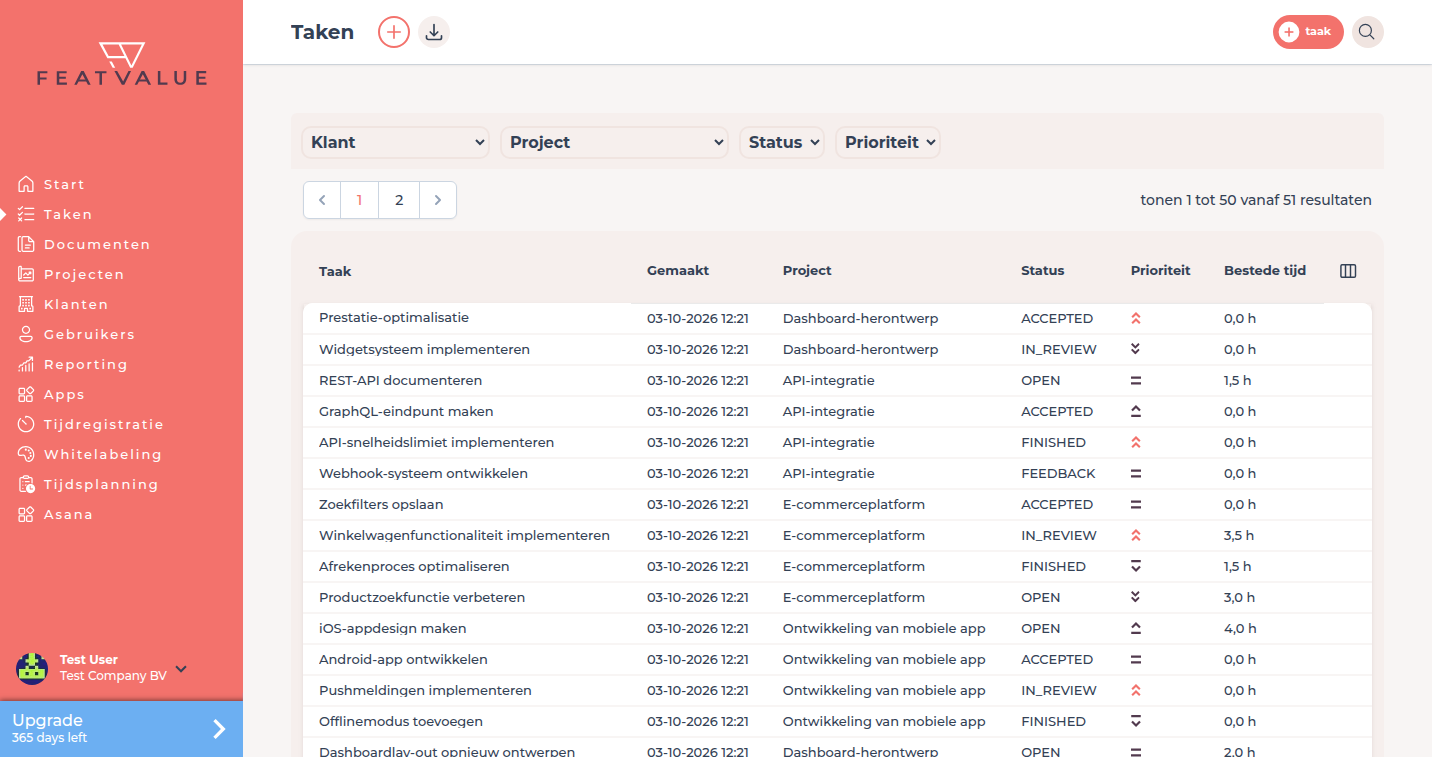This screenshot has width=1432, height=757.
Task: Open Asana in the sidebar
Action: pos(55,514)
